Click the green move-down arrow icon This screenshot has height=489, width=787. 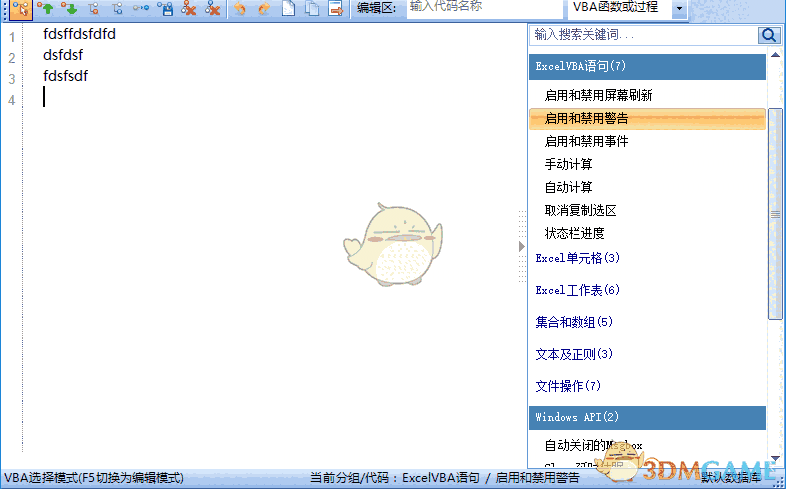pyautogui.click(x=69, y=8)
